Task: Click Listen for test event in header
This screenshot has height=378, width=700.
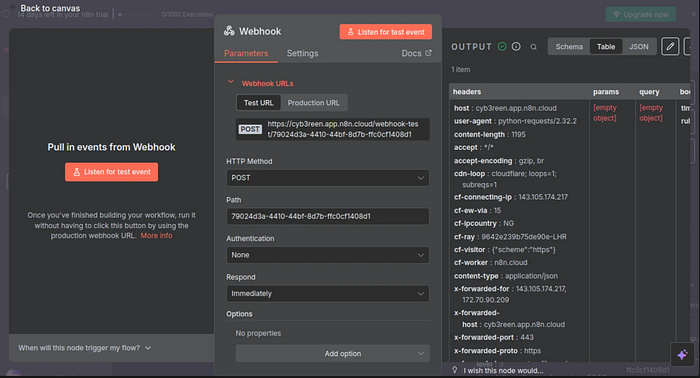Action: pyautogui.click(x=386, y=32)
